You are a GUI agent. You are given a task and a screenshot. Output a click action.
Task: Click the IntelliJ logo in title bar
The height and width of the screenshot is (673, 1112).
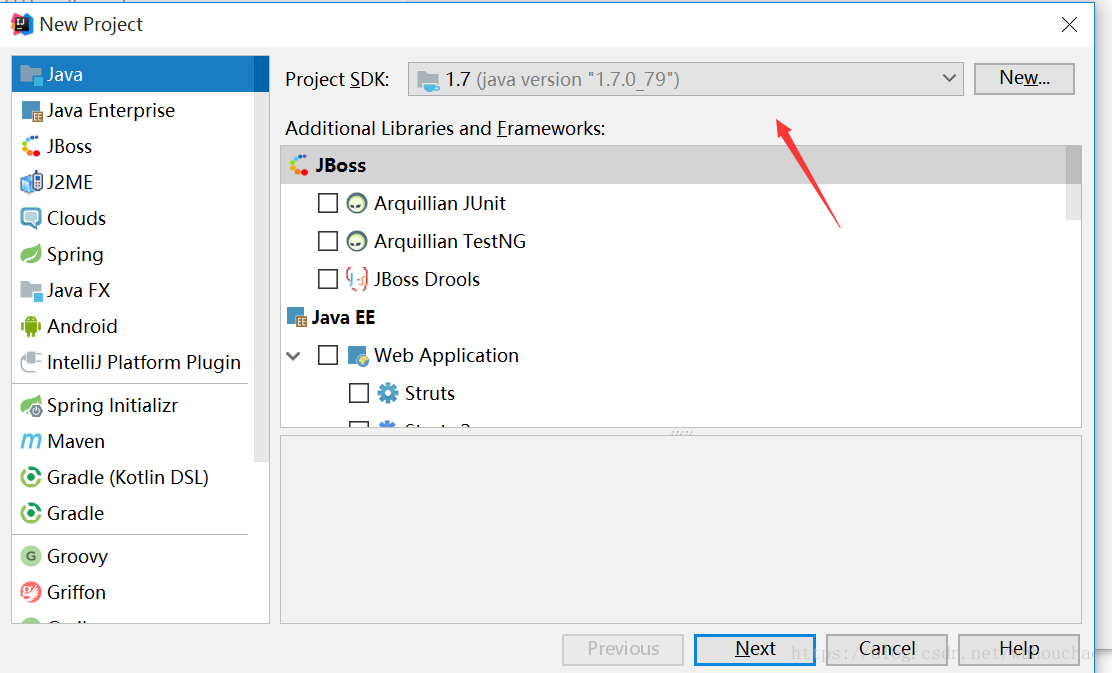[x=22, y=24]
